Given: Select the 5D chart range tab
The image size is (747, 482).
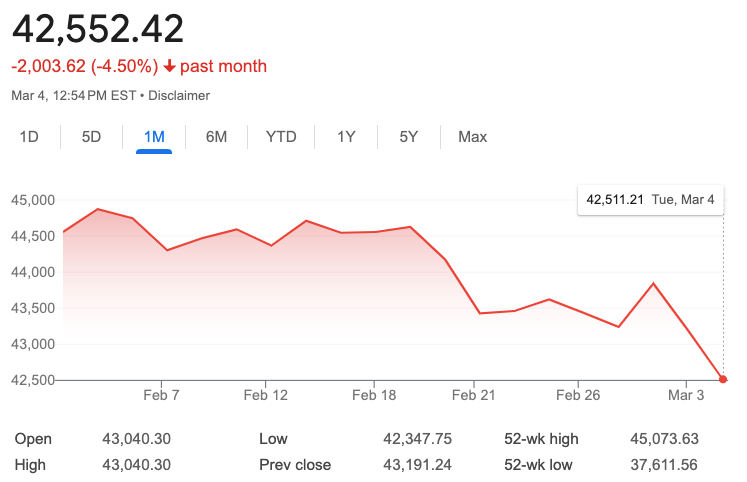Looking at the screenshot, I should pyautogui.click(x=91, y=136).
